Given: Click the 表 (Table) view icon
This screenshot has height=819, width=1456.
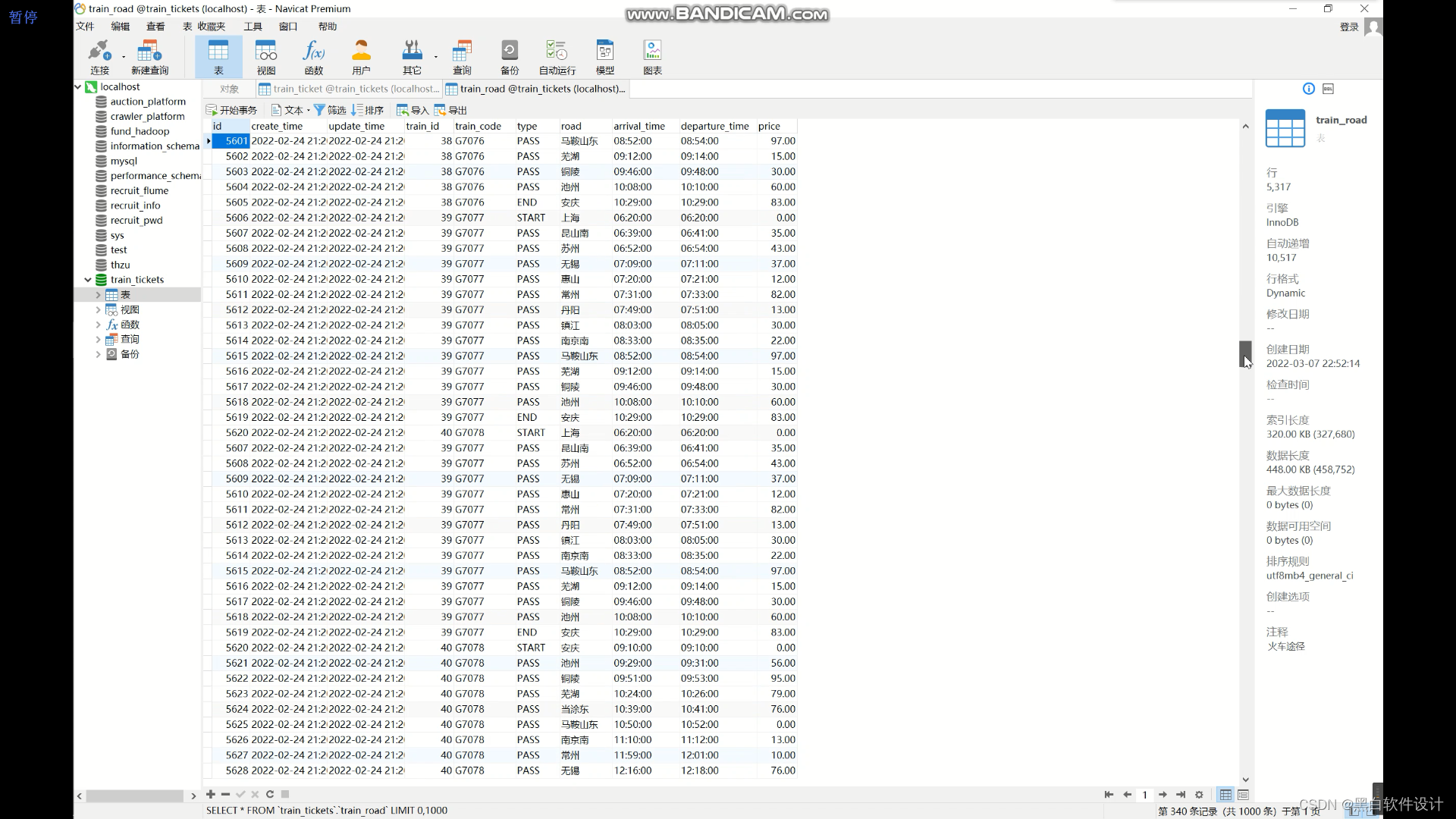Looking at the screenshot, I should tap(218, 57).
